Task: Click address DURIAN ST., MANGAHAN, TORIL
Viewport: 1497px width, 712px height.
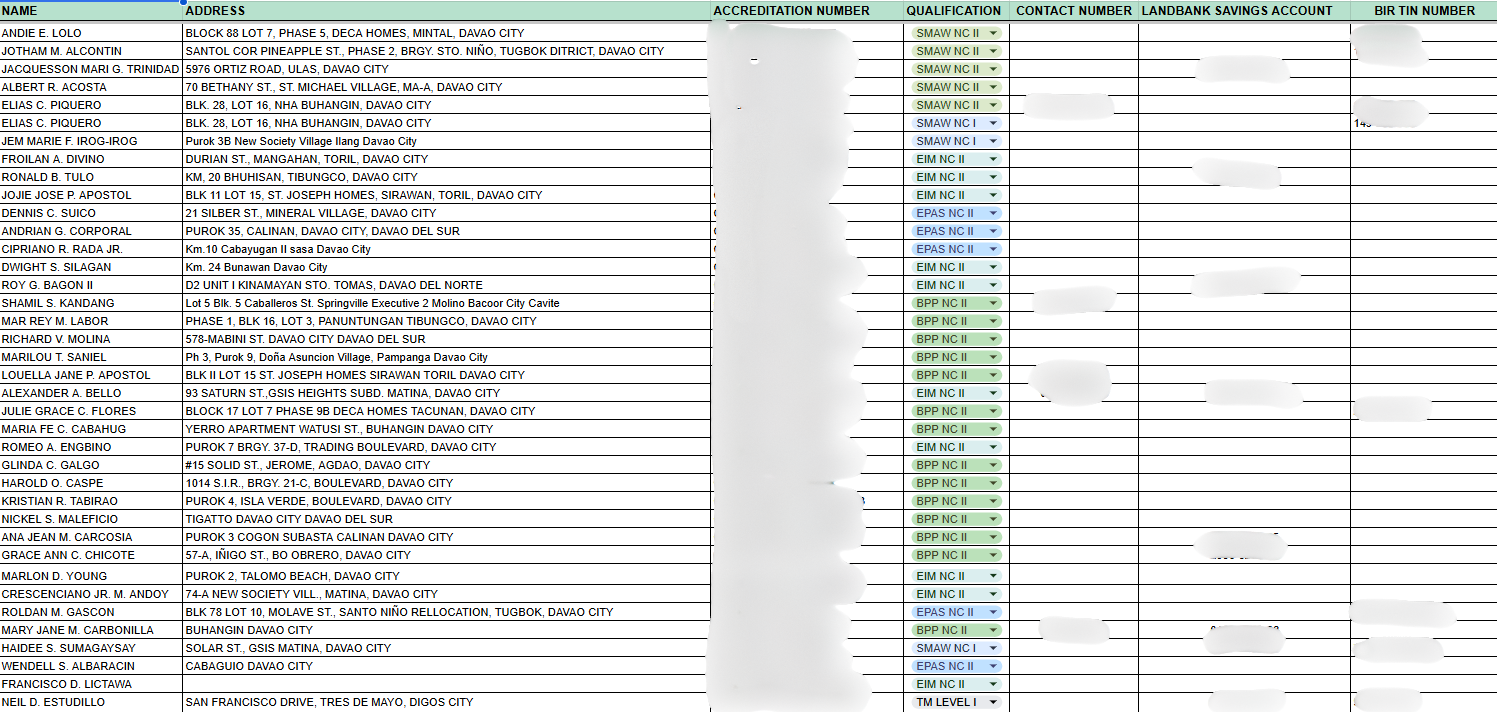Action: (x=446, y=159)
